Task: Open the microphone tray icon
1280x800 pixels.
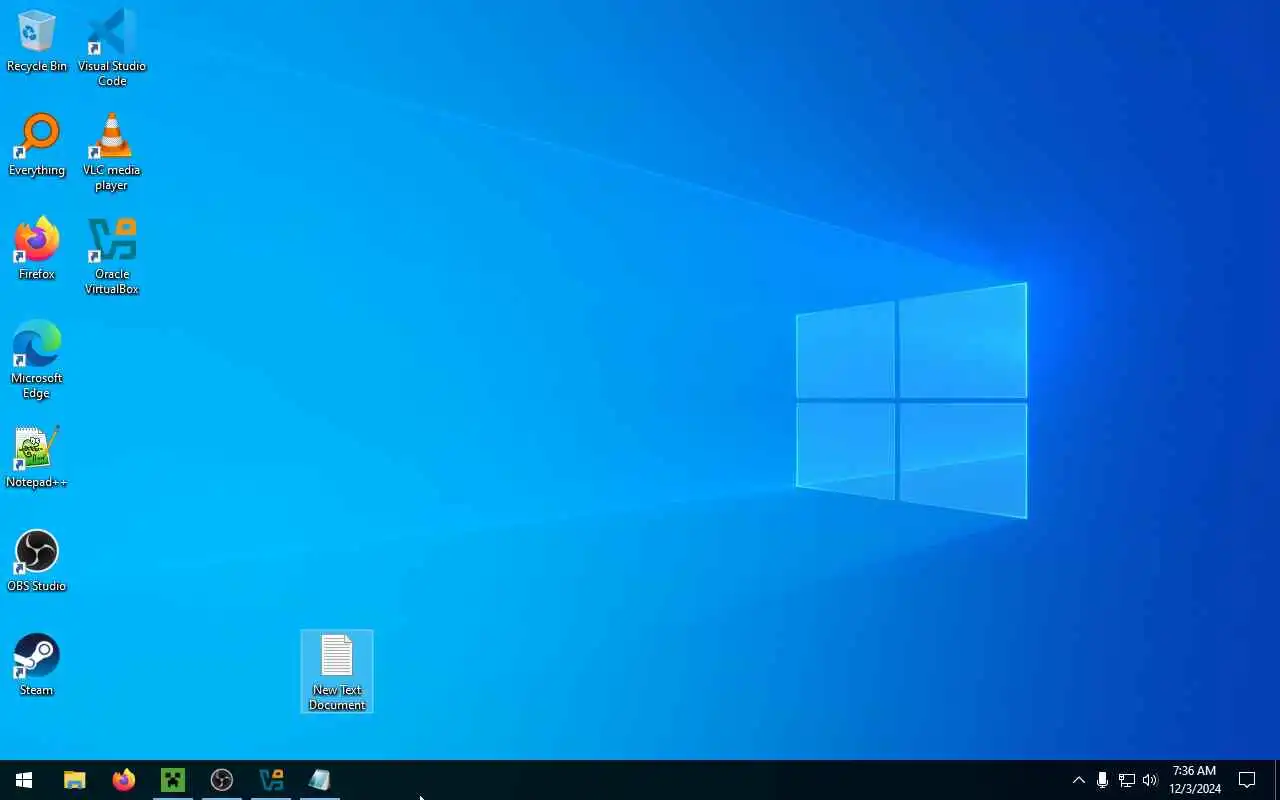Action: (x=1102, y=780)
